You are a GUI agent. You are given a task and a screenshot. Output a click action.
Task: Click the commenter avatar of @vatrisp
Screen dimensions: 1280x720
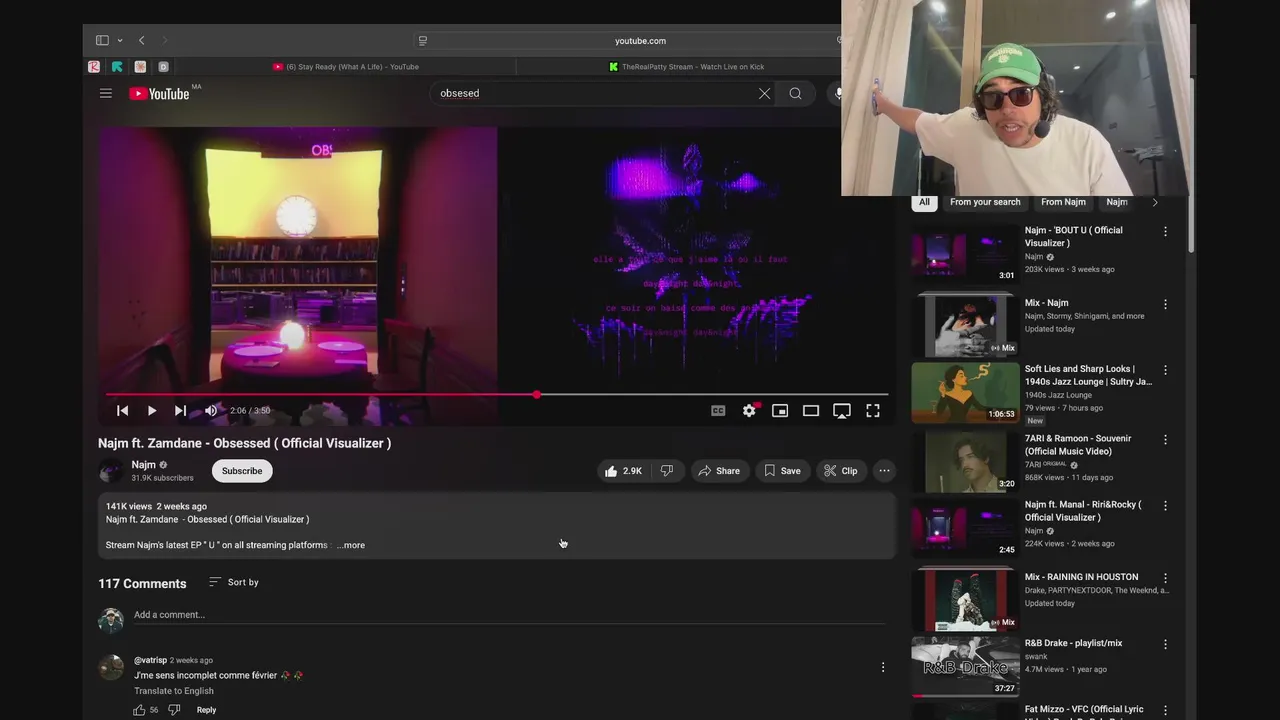click(110, 668)
